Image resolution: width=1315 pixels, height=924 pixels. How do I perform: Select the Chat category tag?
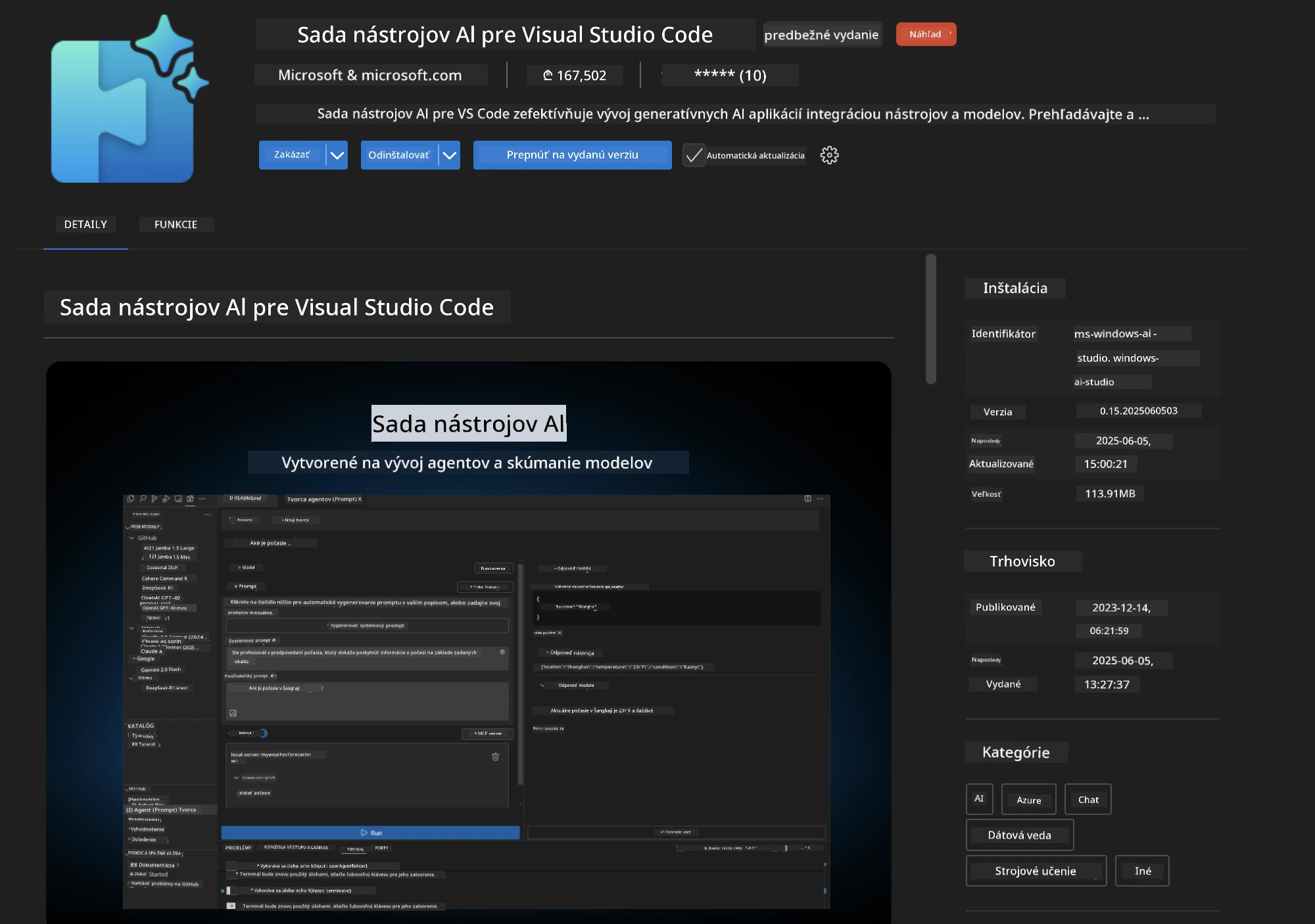[1088, 800]
